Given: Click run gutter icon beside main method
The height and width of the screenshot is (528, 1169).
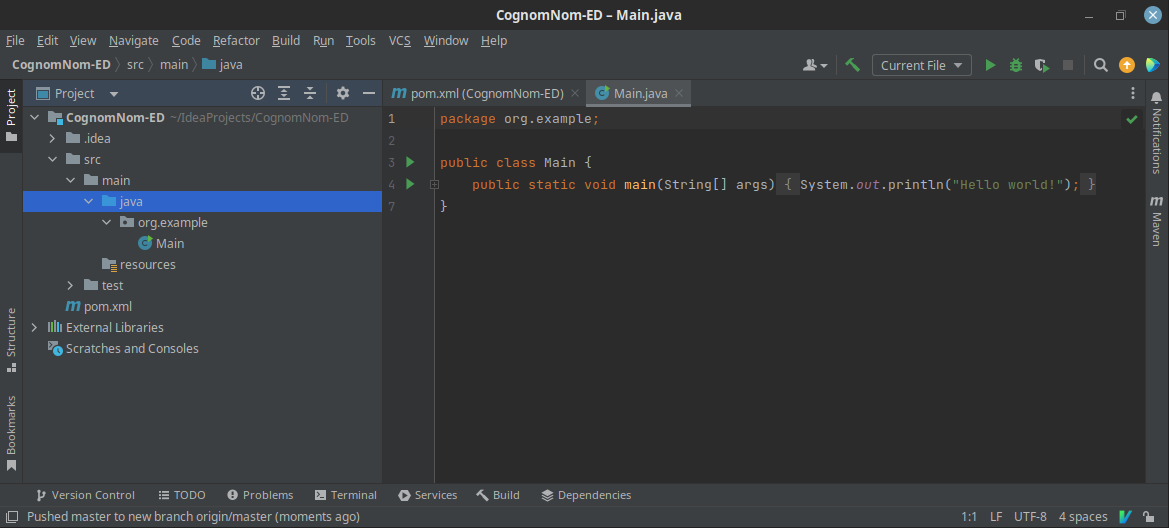Looking at the screenshot, I should [x=410, y=183].
